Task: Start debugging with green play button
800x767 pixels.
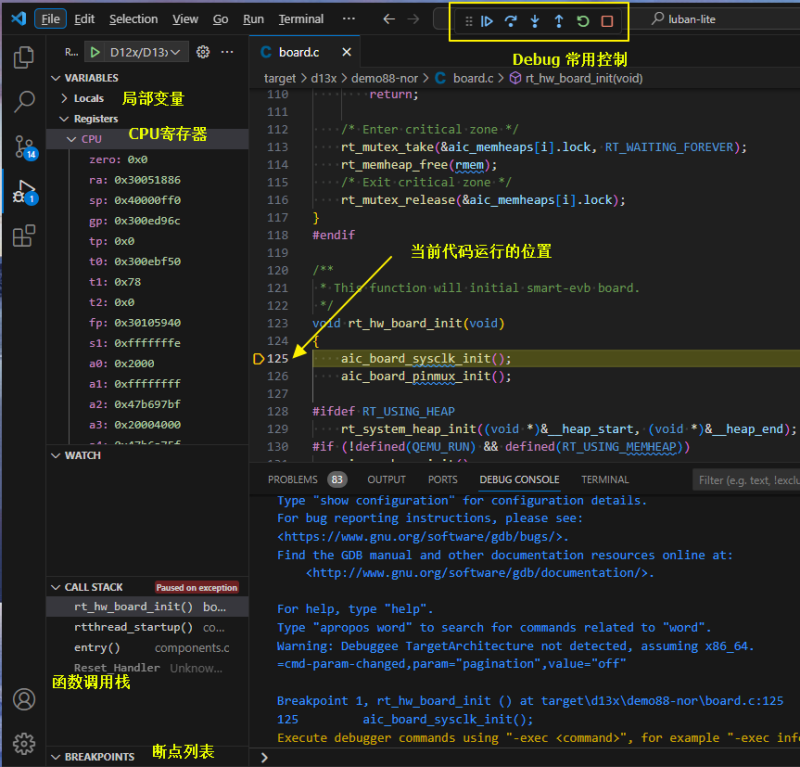Action: point(95,52)
